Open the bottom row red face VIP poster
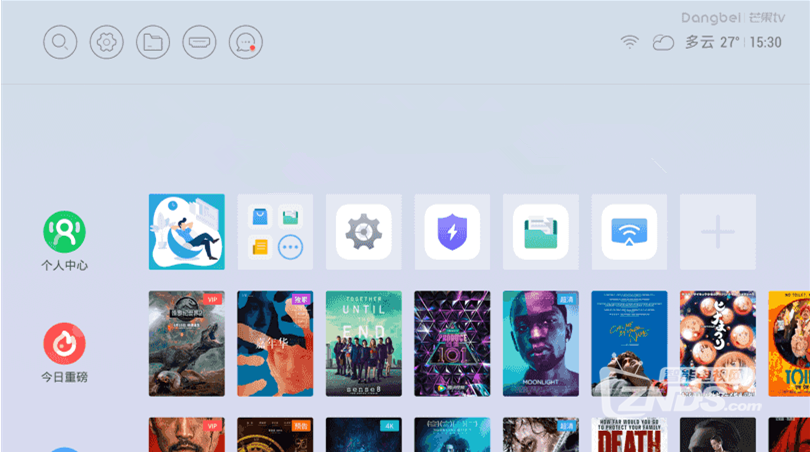 [186, 434]
